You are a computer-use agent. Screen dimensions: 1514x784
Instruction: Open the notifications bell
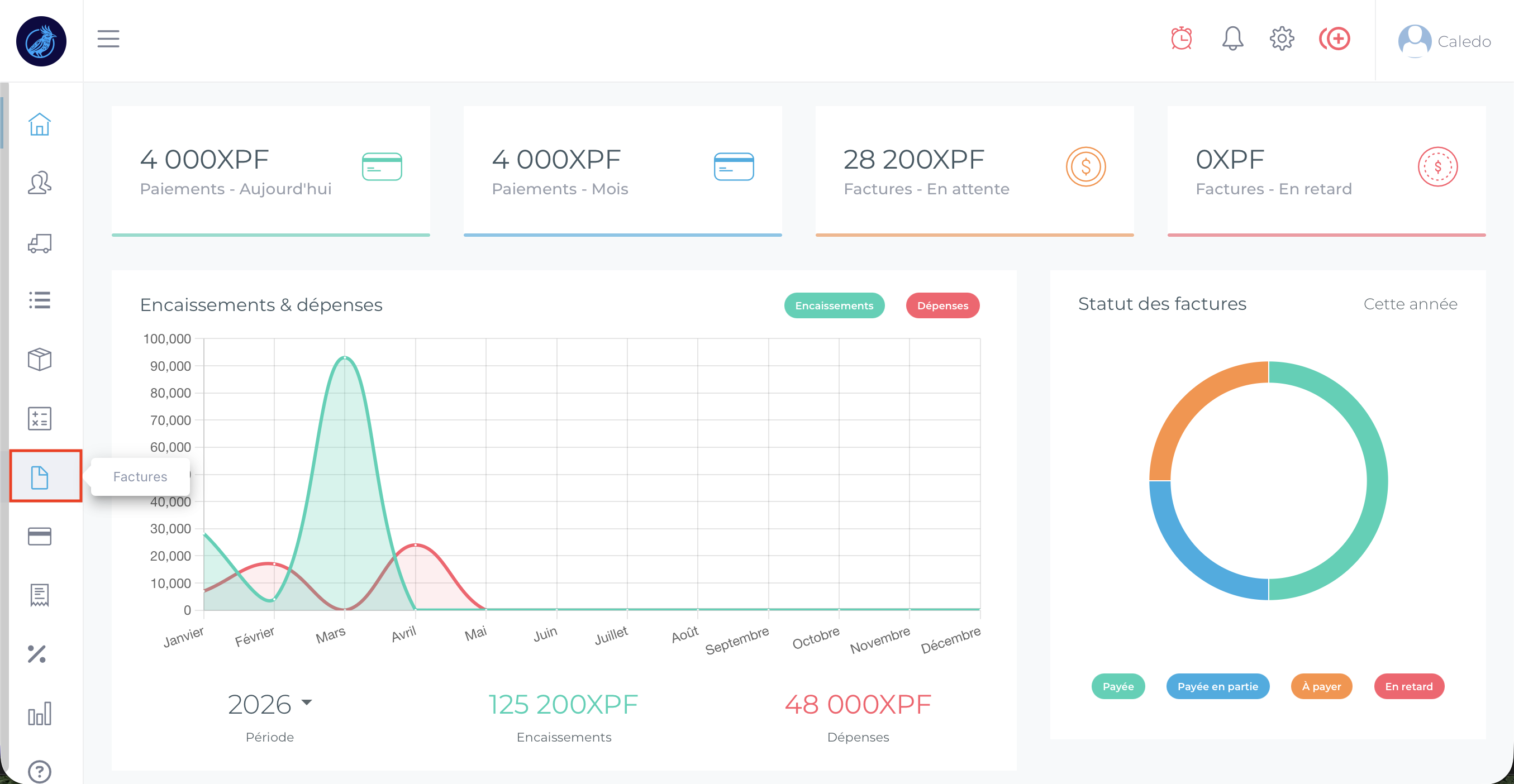coord(1232,39)
